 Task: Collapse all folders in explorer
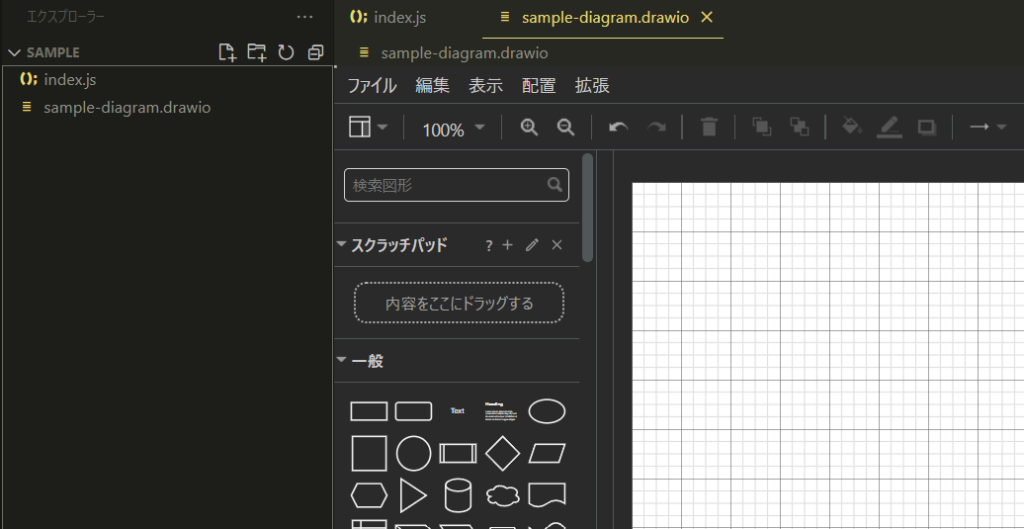click(316, 52)
